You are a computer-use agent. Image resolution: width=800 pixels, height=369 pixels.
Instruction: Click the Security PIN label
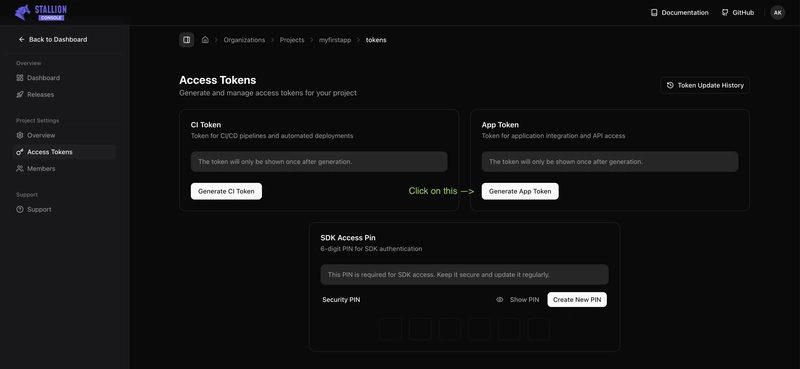click(341, 300)
